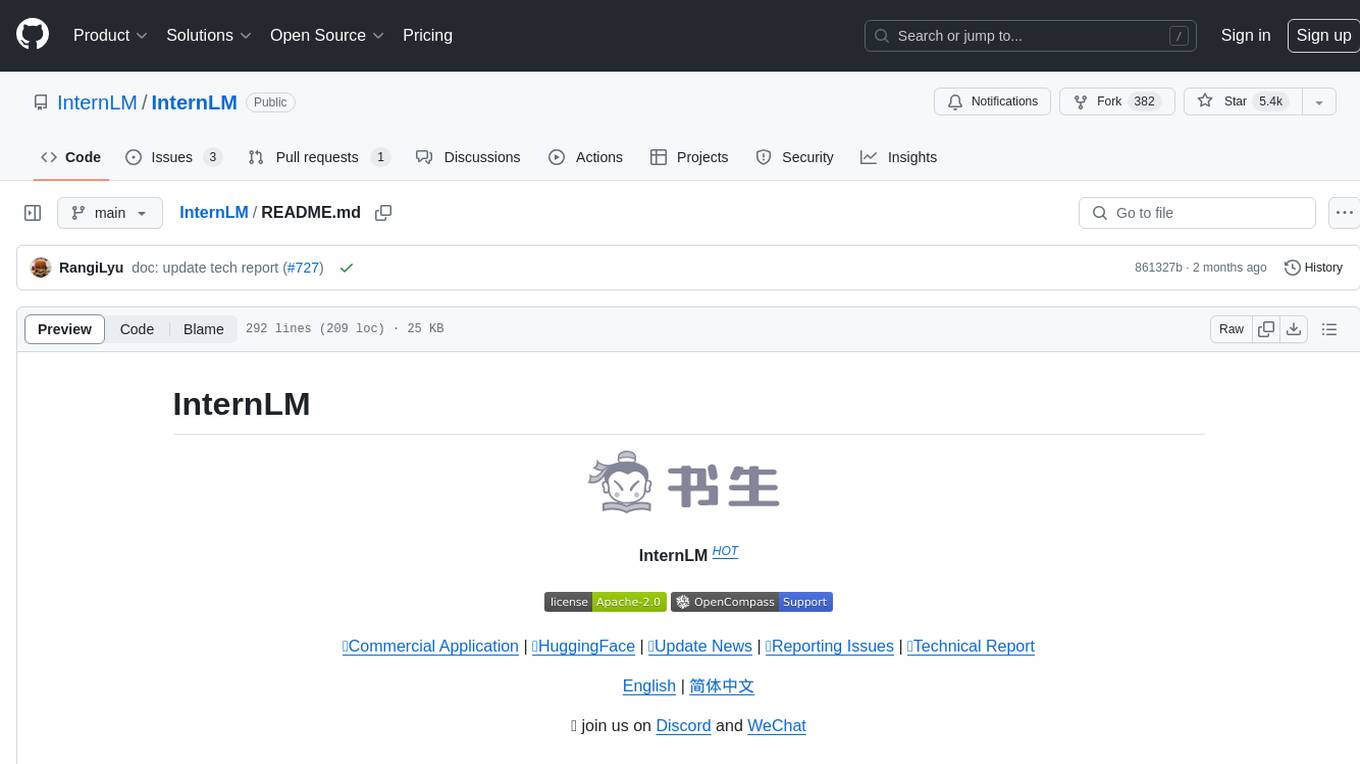1360x764 pixels.
Task: Expand the Solutions menu
Action: pyautogui.click(x=209, y=35)
